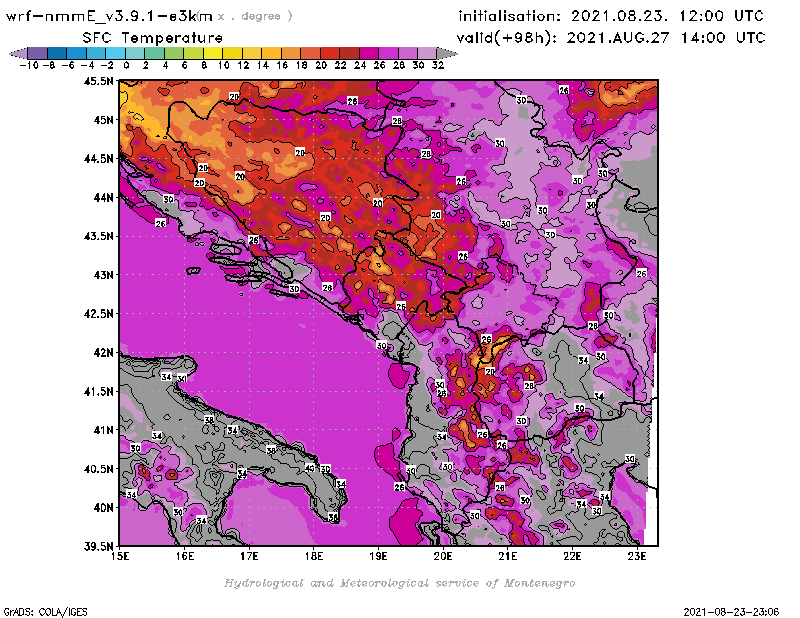Viewport: 800px width, 618px height.
Task: Click the green 2 to 4 legend swatch
Action: tap(155, 53)
